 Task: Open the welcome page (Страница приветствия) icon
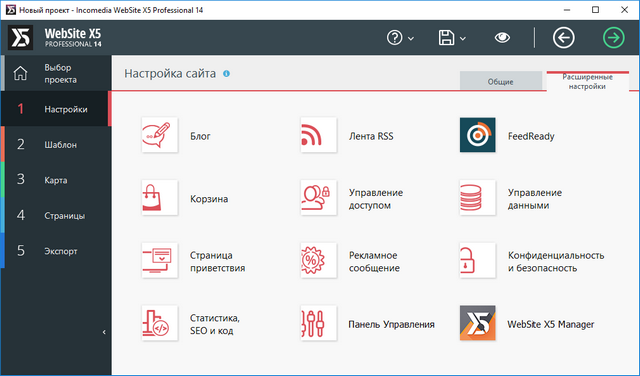160,260
